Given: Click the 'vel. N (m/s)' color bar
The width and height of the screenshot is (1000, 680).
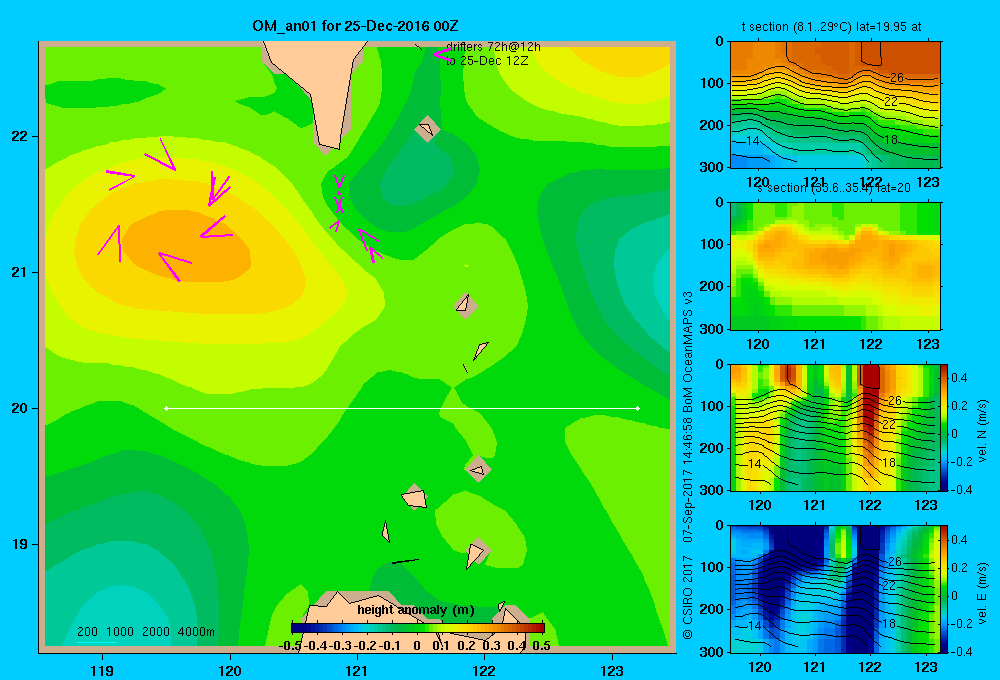Looking at the screenshot, I should click(944, 427).
